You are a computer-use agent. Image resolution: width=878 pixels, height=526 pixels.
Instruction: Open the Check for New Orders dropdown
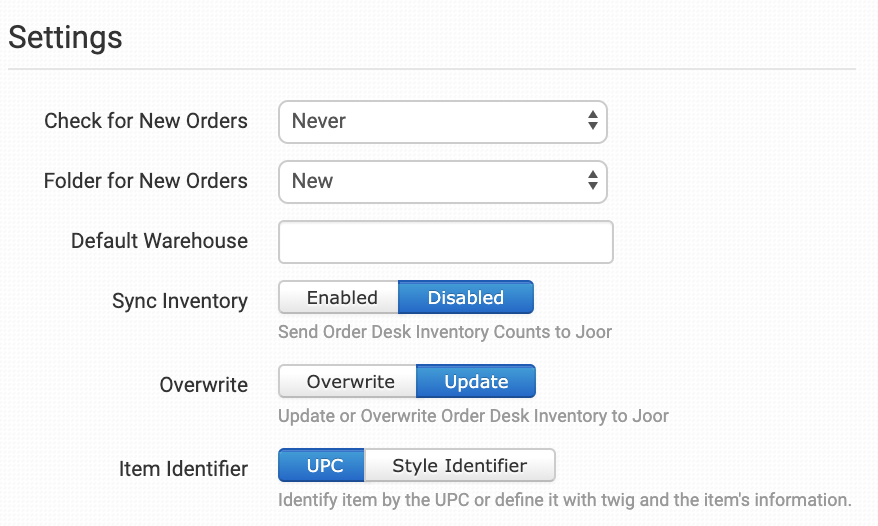click(442, 122)
